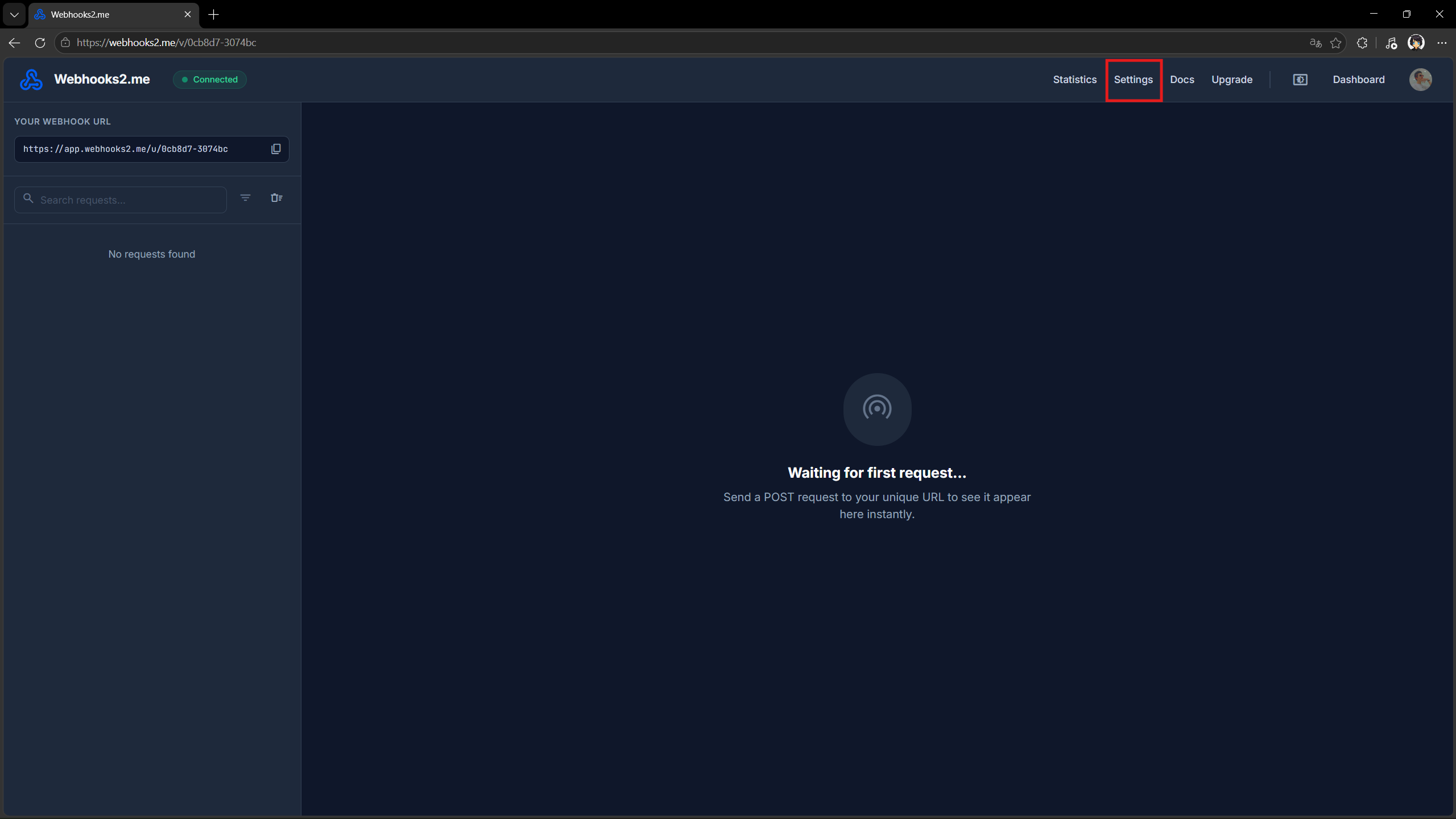
Task: Click the 'YOUR WEBHOOK URL' label
Action: click(x=63, y=122)
